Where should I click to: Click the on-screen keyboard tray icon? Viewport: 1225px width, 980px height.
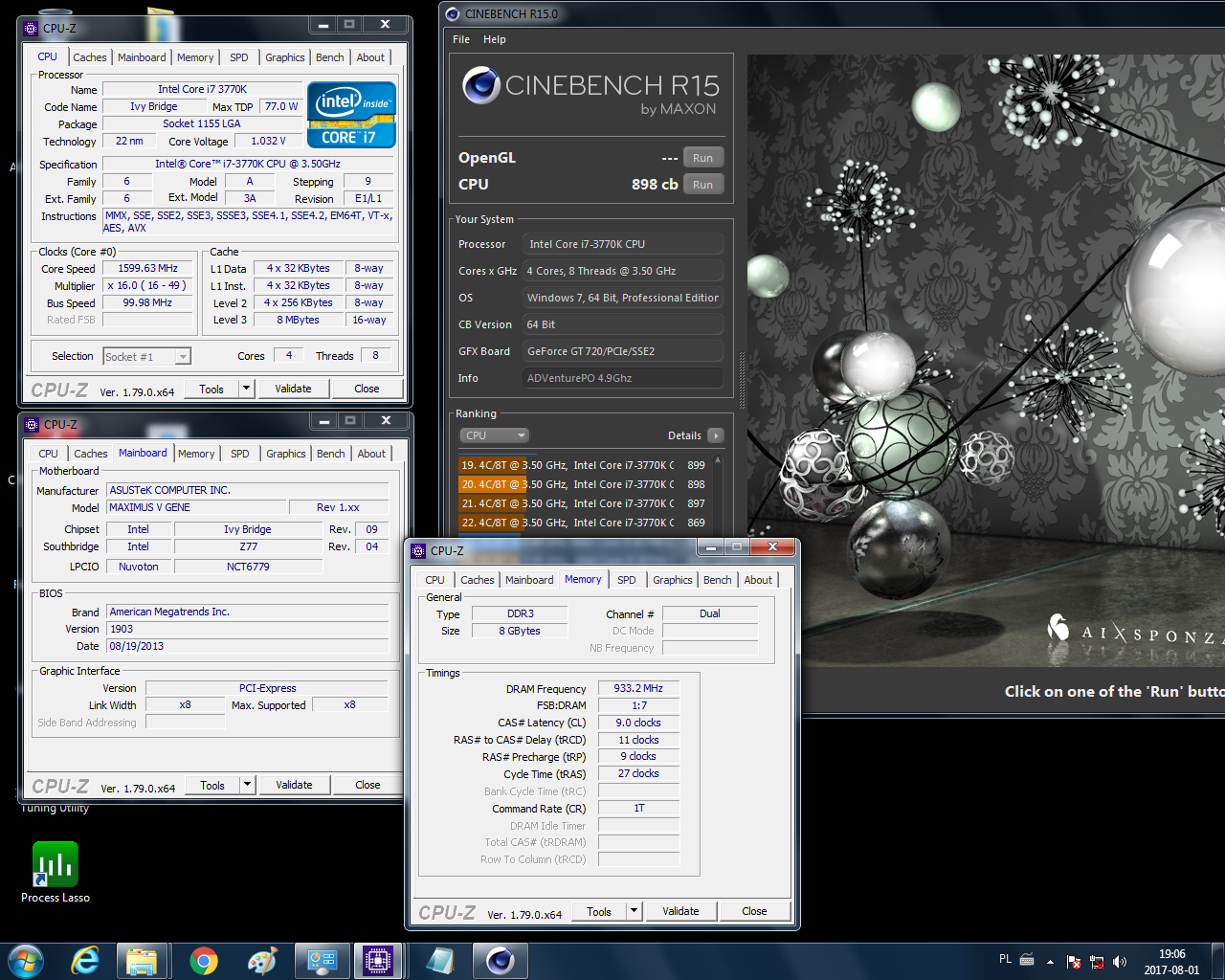tap(1027, 960)
